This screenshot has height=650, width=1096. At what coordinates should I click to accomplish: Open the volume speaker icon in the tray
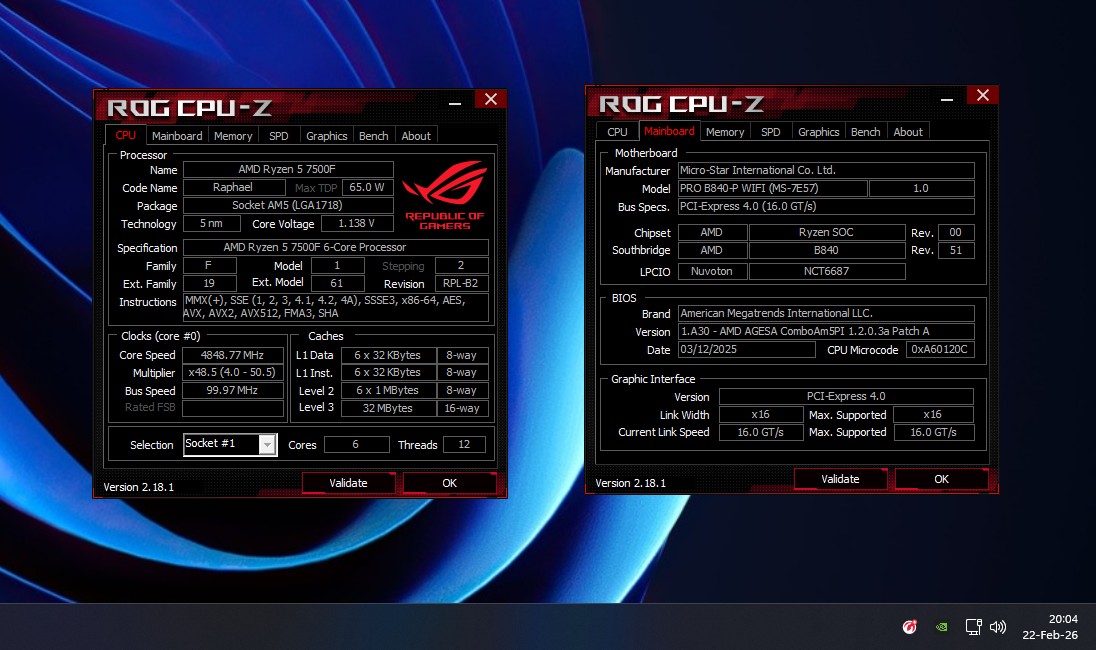click(997, 627)
